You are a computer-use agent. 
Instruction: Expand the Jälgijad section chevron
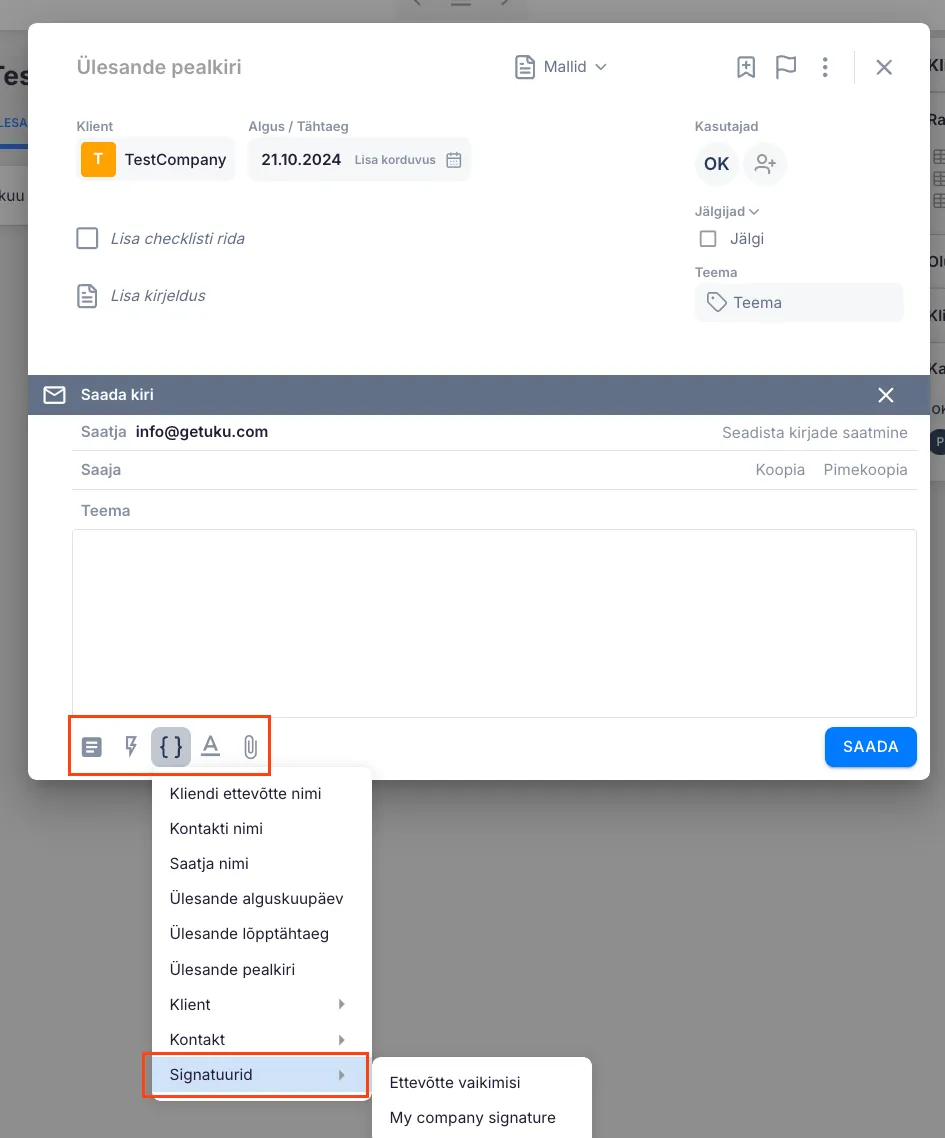[754, 211]
